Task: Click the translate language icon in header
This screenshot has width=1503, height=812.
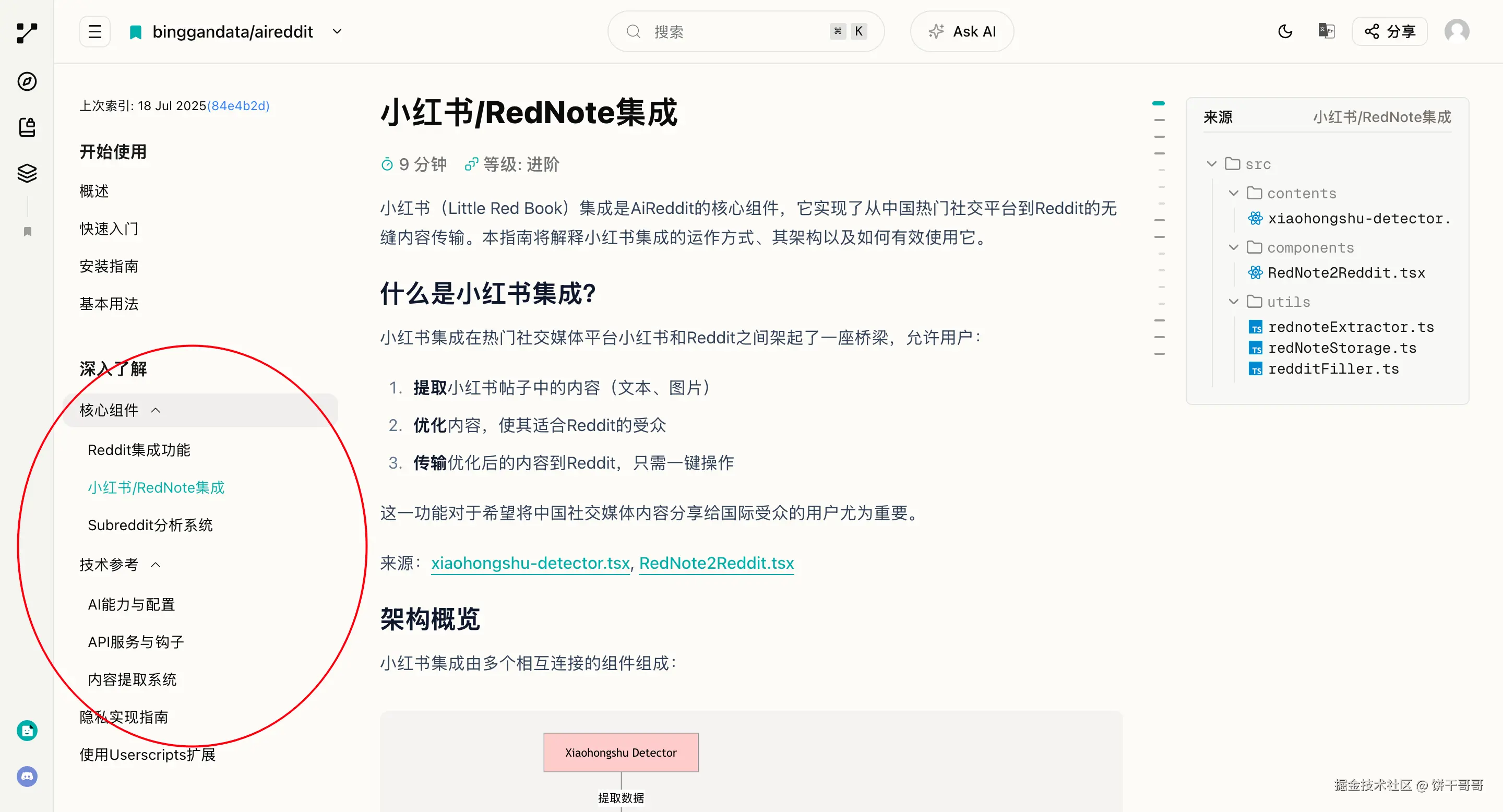Action: [x=1326, y=31]
